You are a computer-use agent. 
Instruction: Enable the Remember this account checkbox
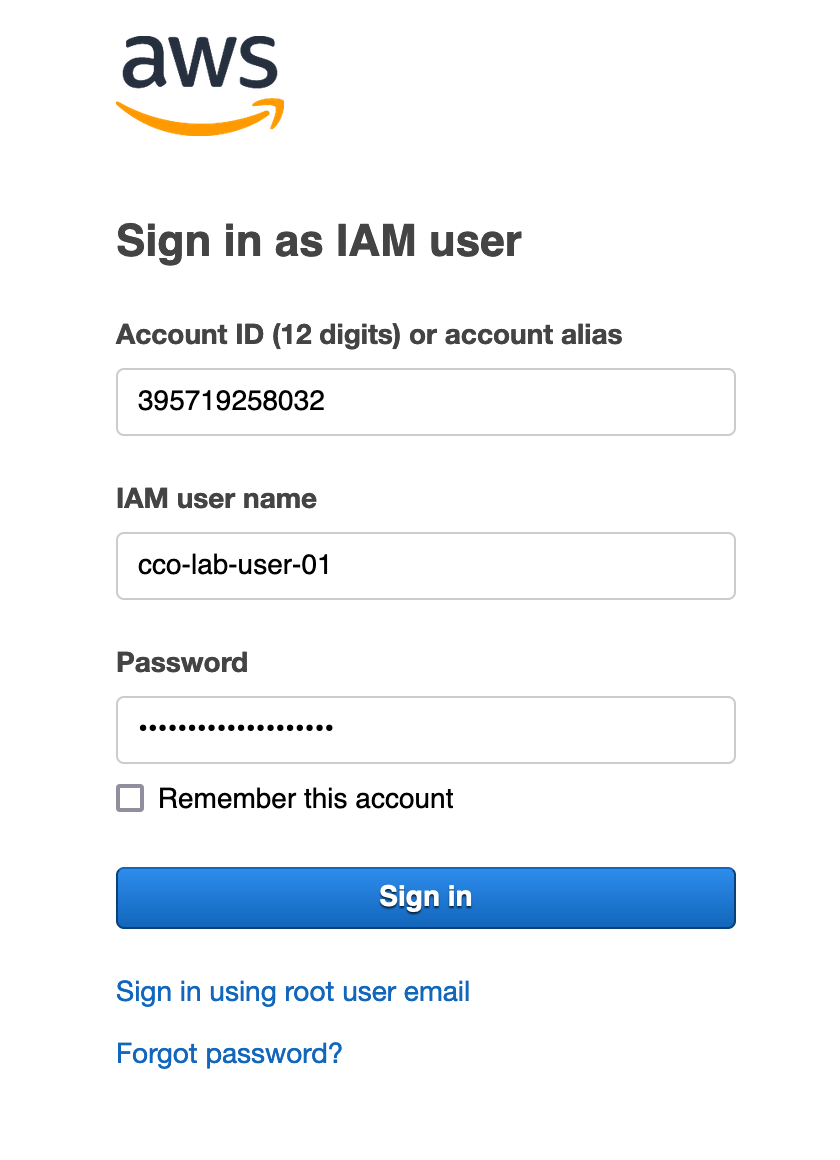[130, 798]
